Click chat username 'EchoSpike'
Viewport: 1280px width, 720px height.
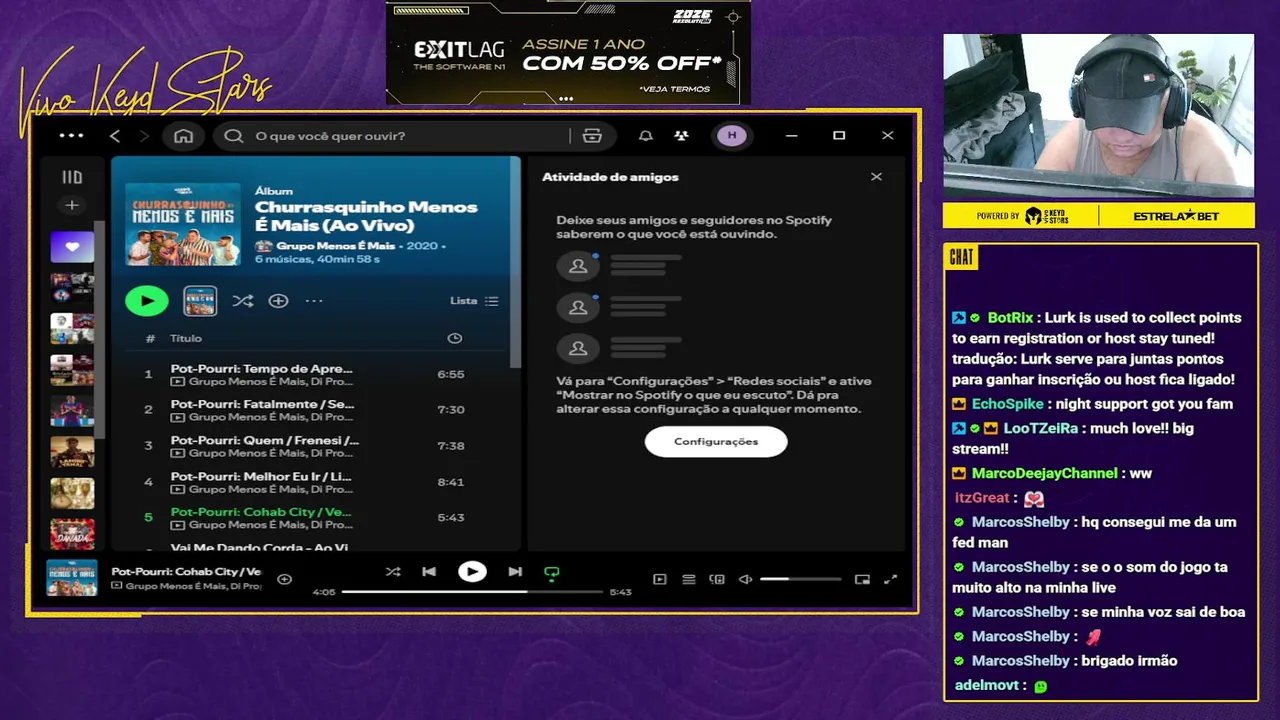point(1008,404)
